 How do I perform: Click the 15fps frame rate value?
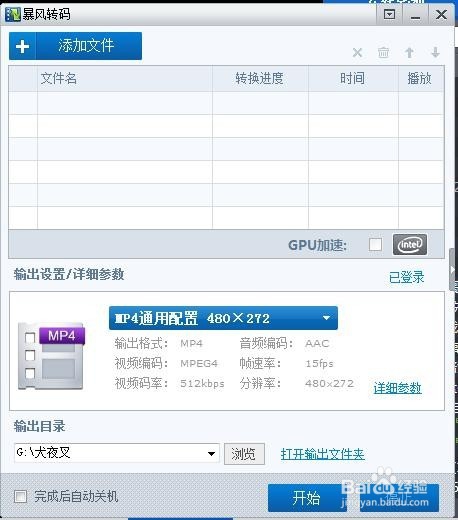pos(319,363)
